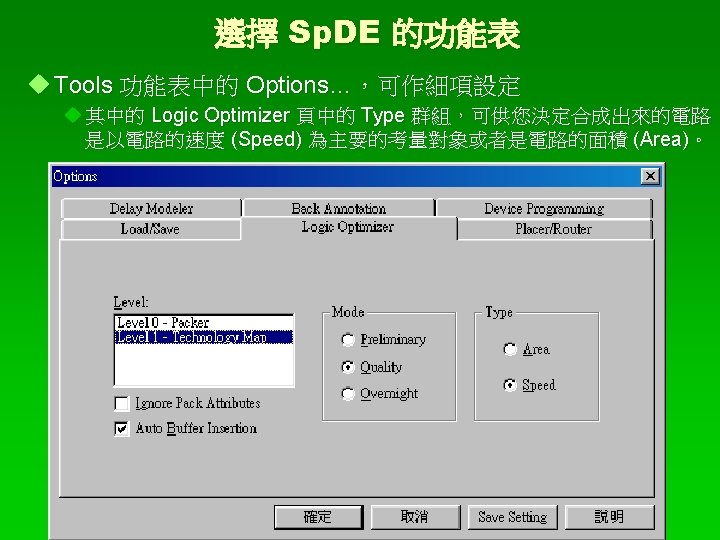This screenshot has width=720, height=540.
Task: Select the Load/Save tab
Action: coord(150,229)
